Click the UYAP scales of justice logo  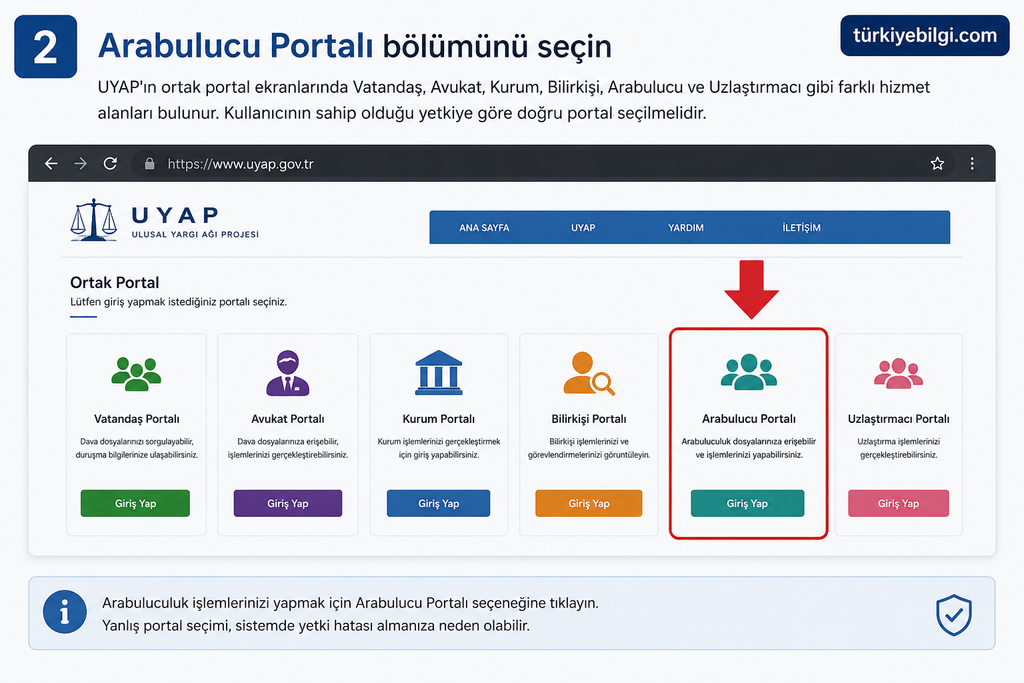tap(93, 220)
